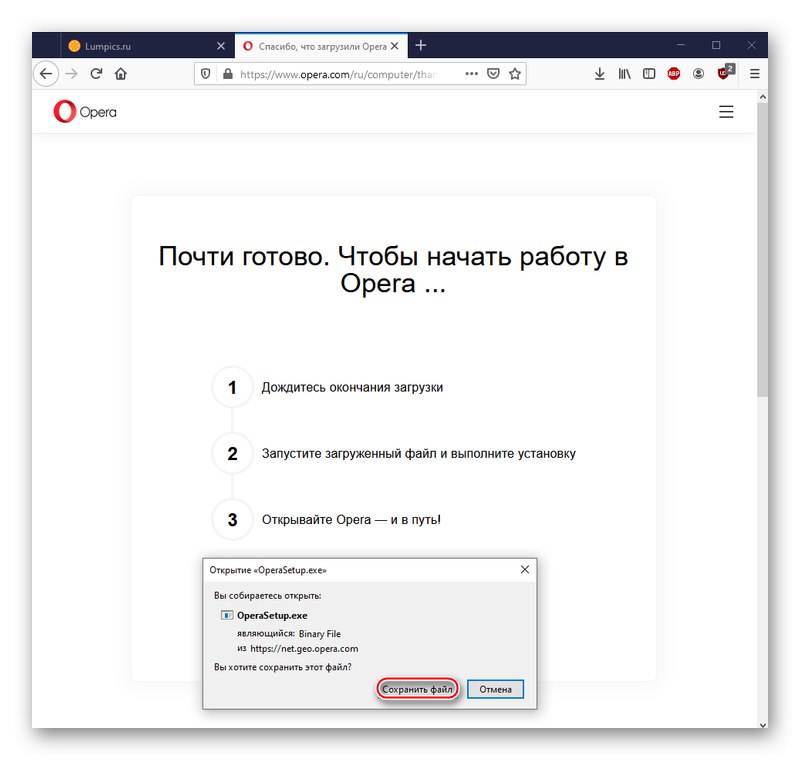Open page actions three-dot menu

pos(471,74)
